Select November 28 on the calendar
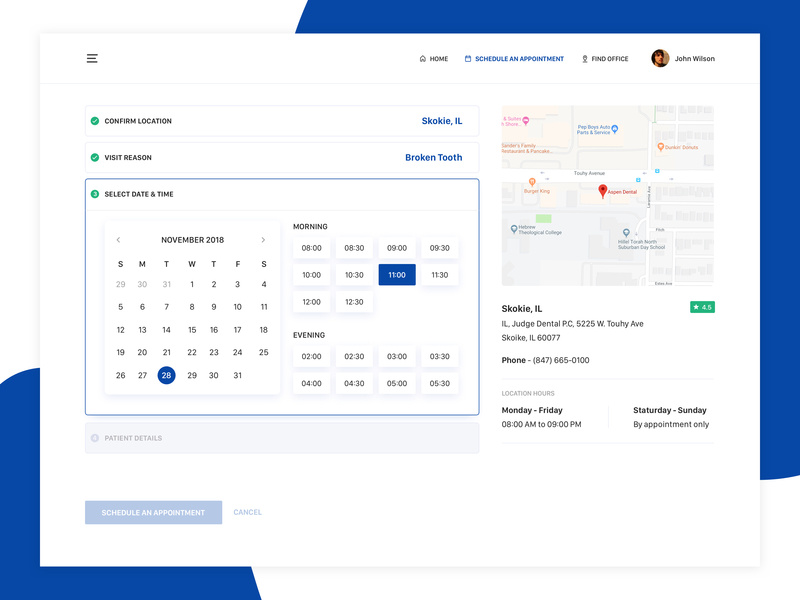The image size is (800, 600). (166, 376)
